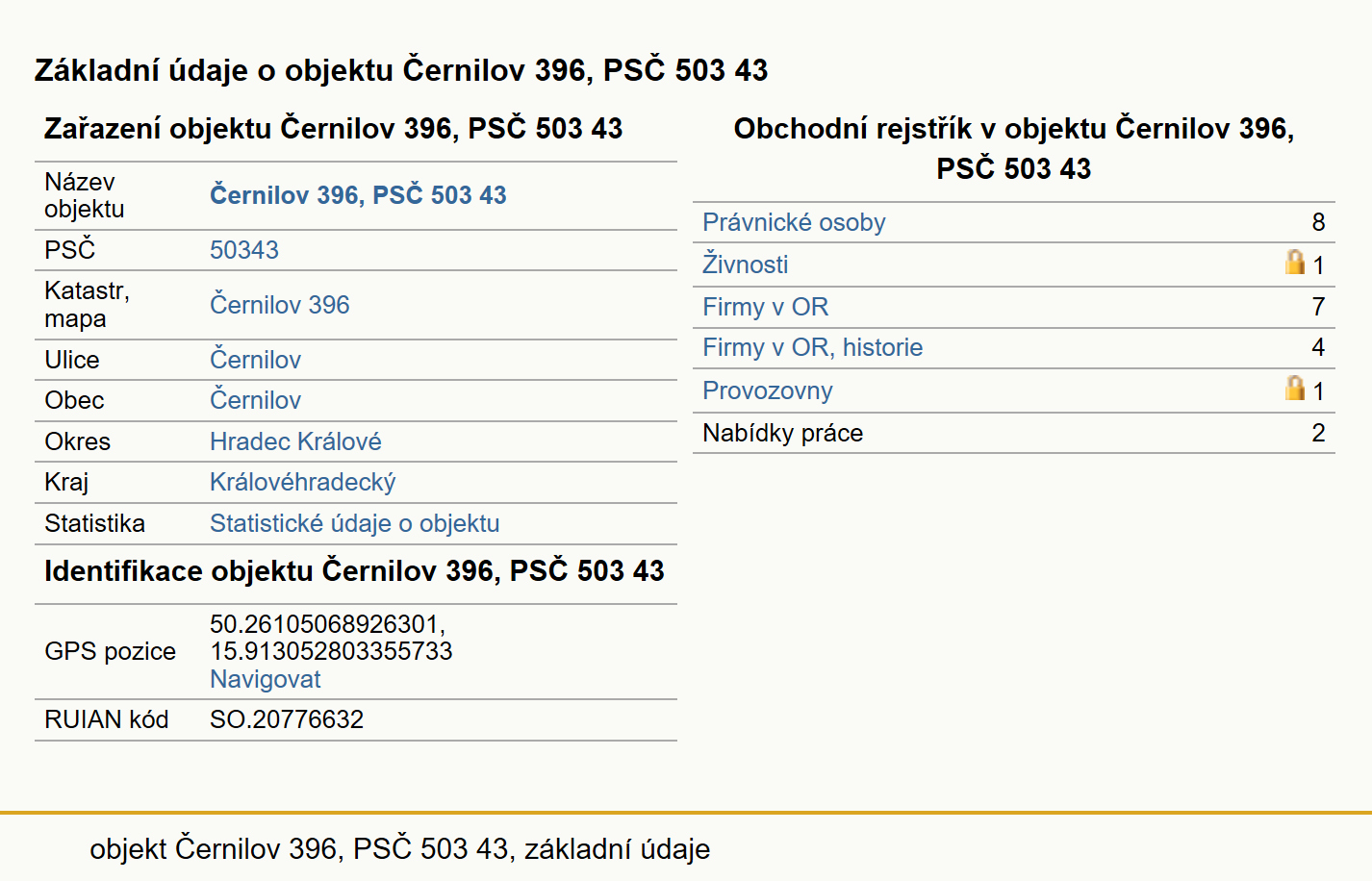Click the Nabídky práce row
Viewport: 1372px width, 881px height.
(x=1014, y=433)
